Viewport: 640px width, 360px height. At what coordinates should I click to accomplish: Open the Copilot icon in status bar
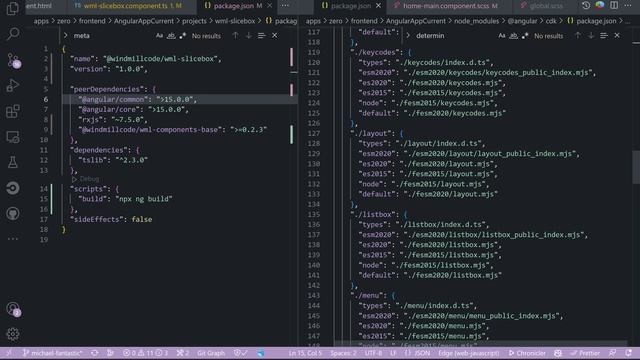point(558,353)
